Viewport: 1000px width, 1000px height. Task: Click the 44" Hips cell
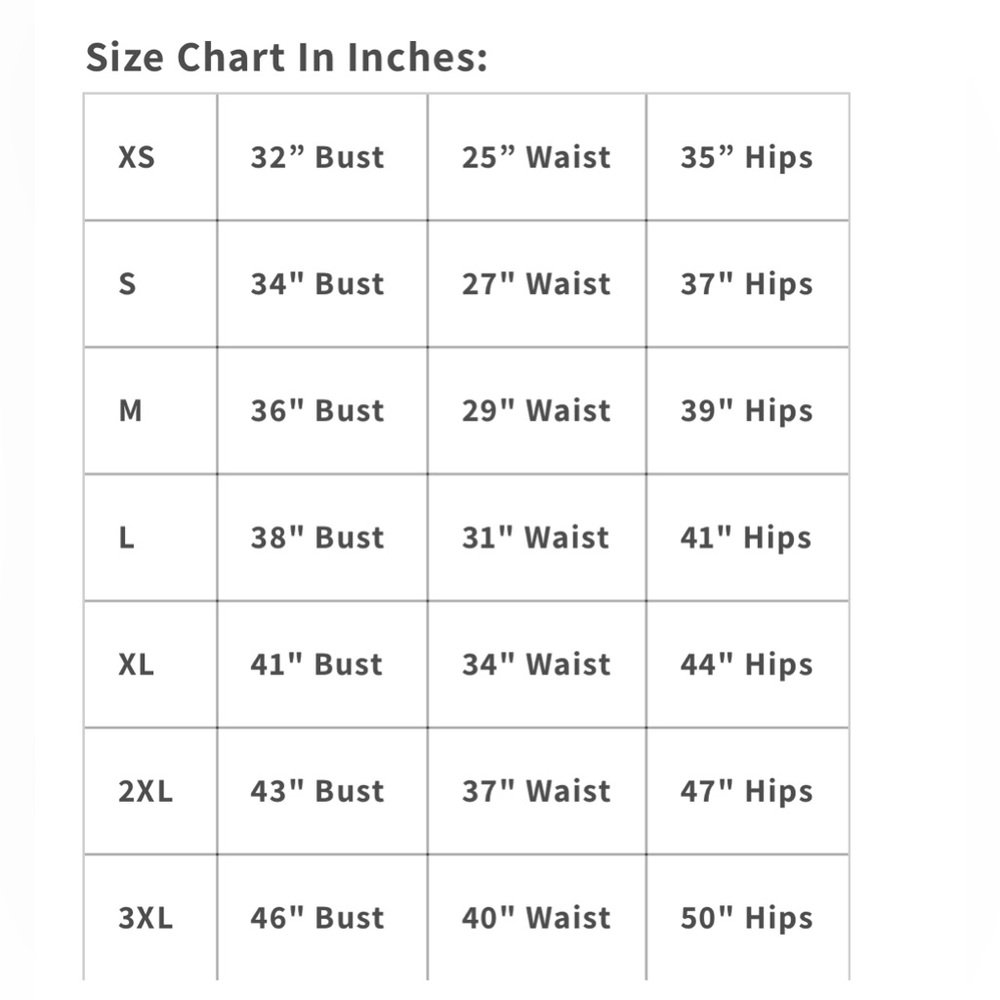point(747,664)
